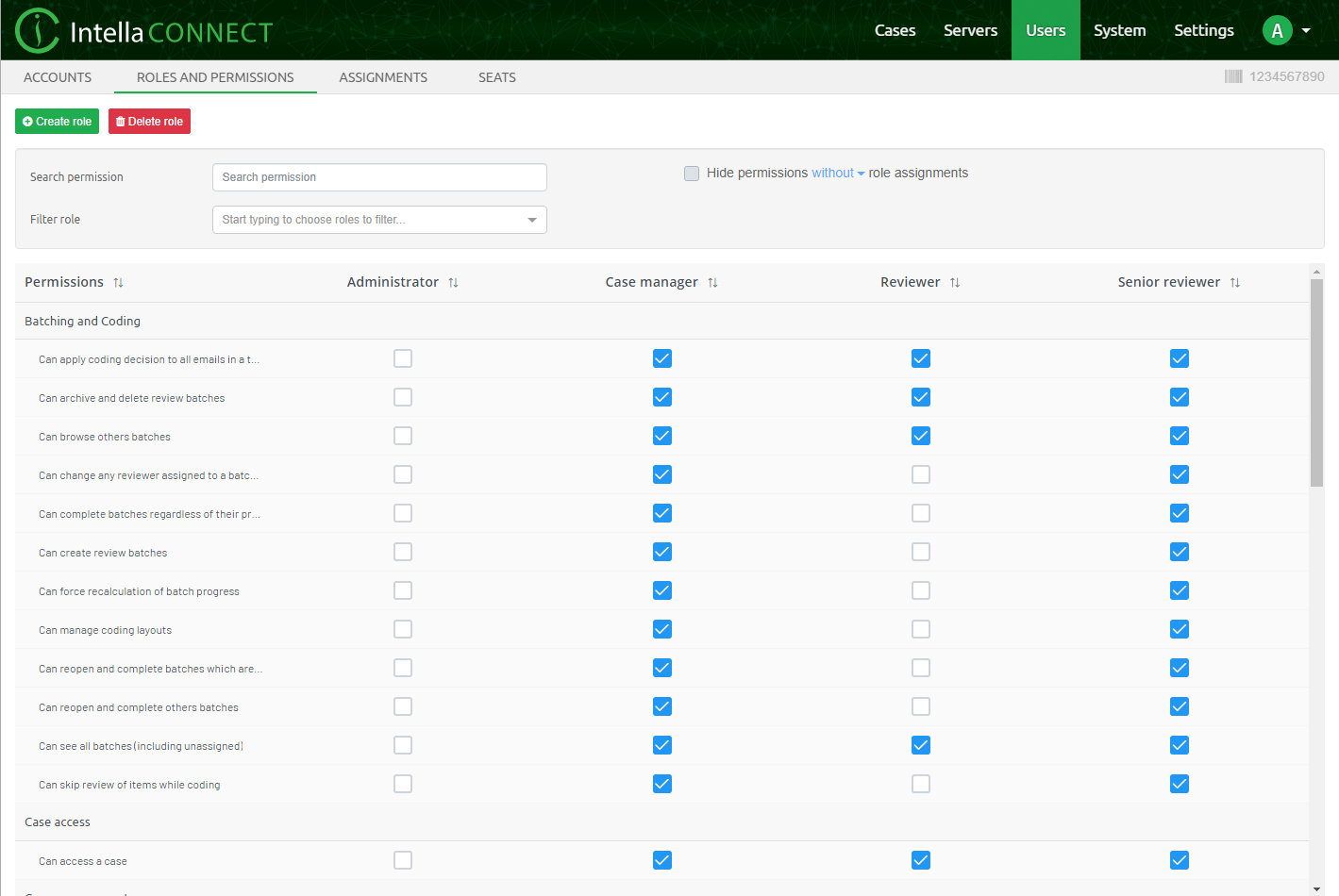Click the Search permission input field
The height and width of the screenshot is (896, 1339).
[x=379, y=177]
